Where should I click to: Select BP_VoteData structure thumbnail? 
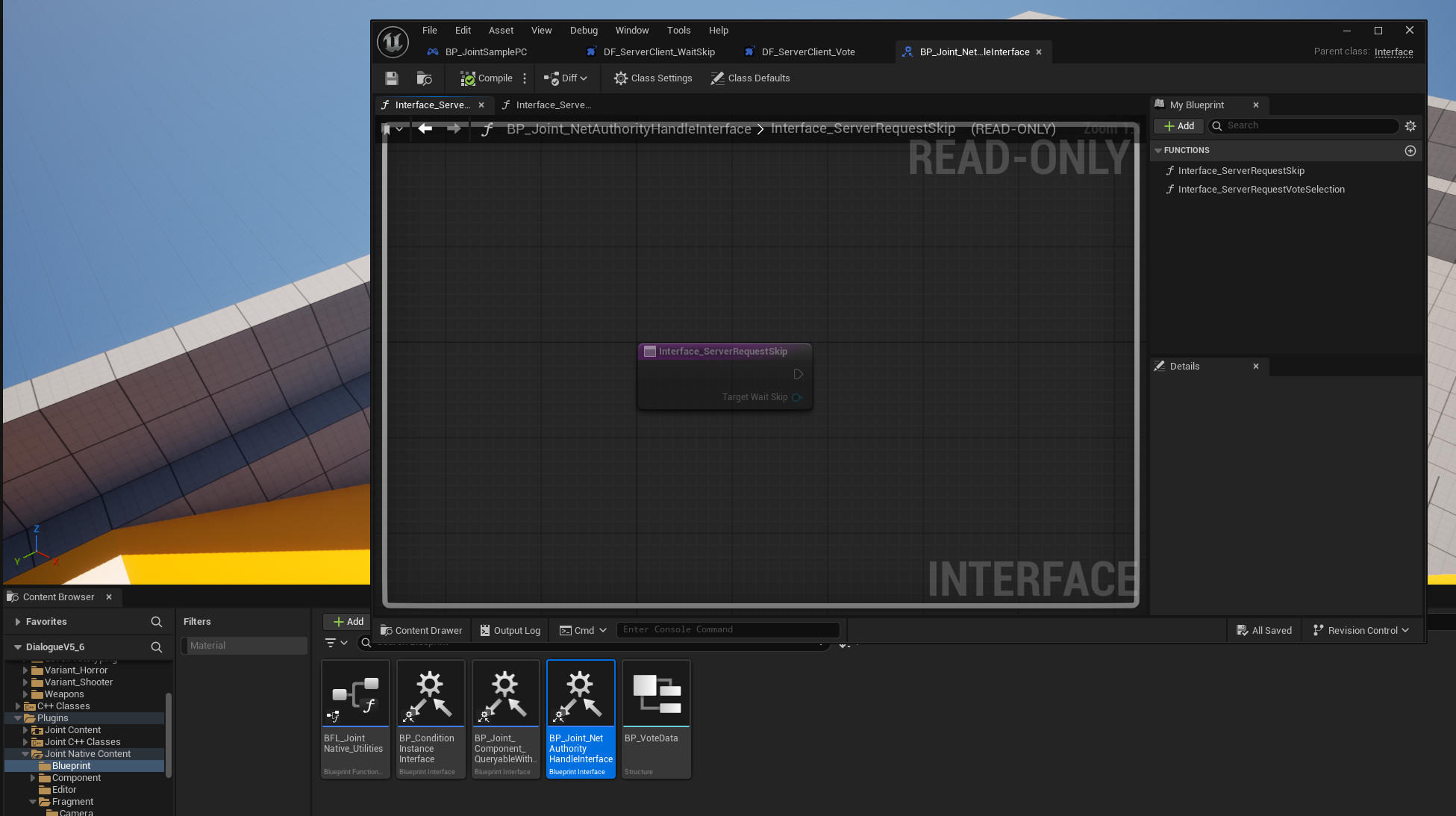click(x=656, y=694)
